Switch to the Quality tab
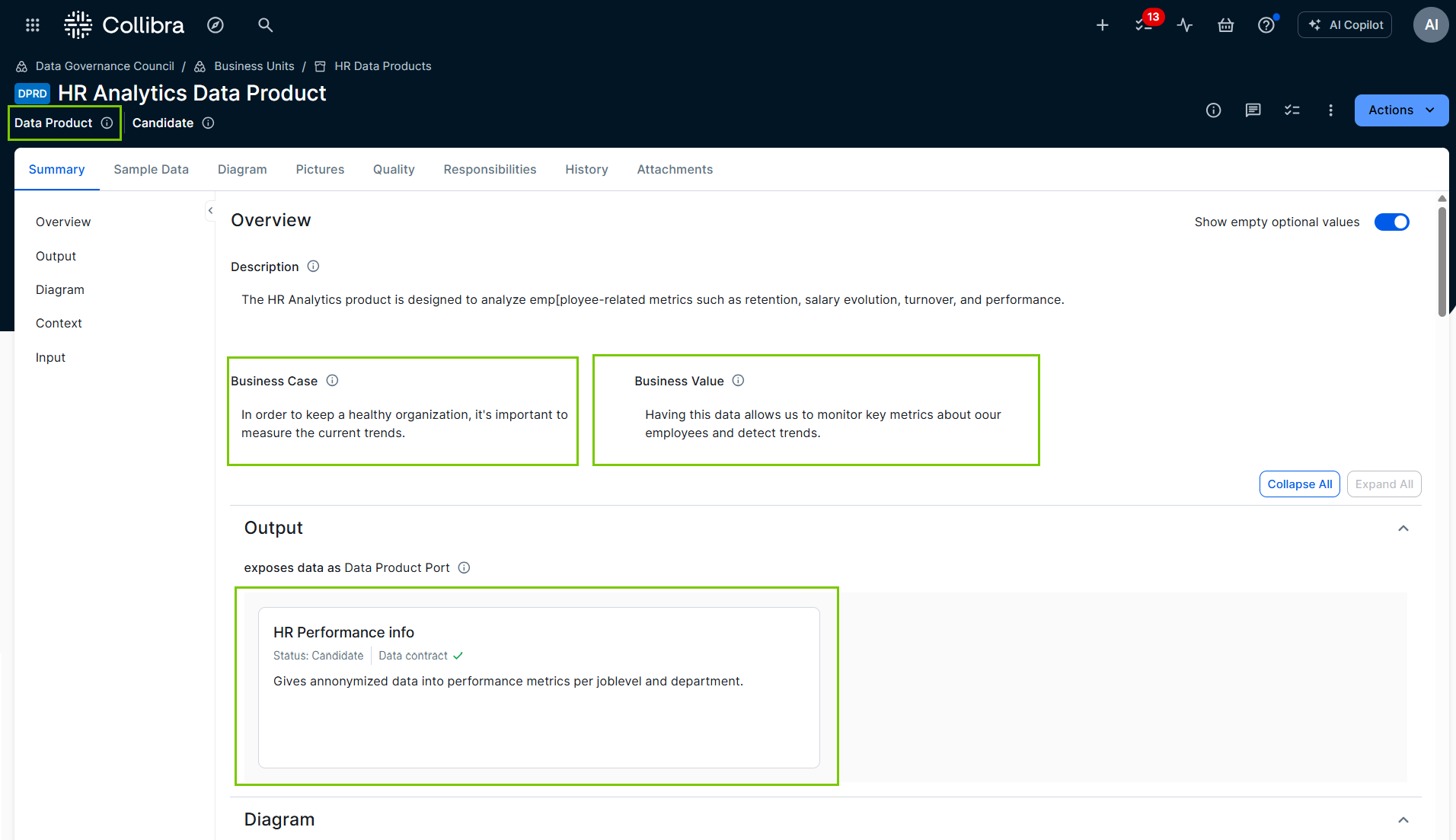1456x840 pixels. coord(393,169)
